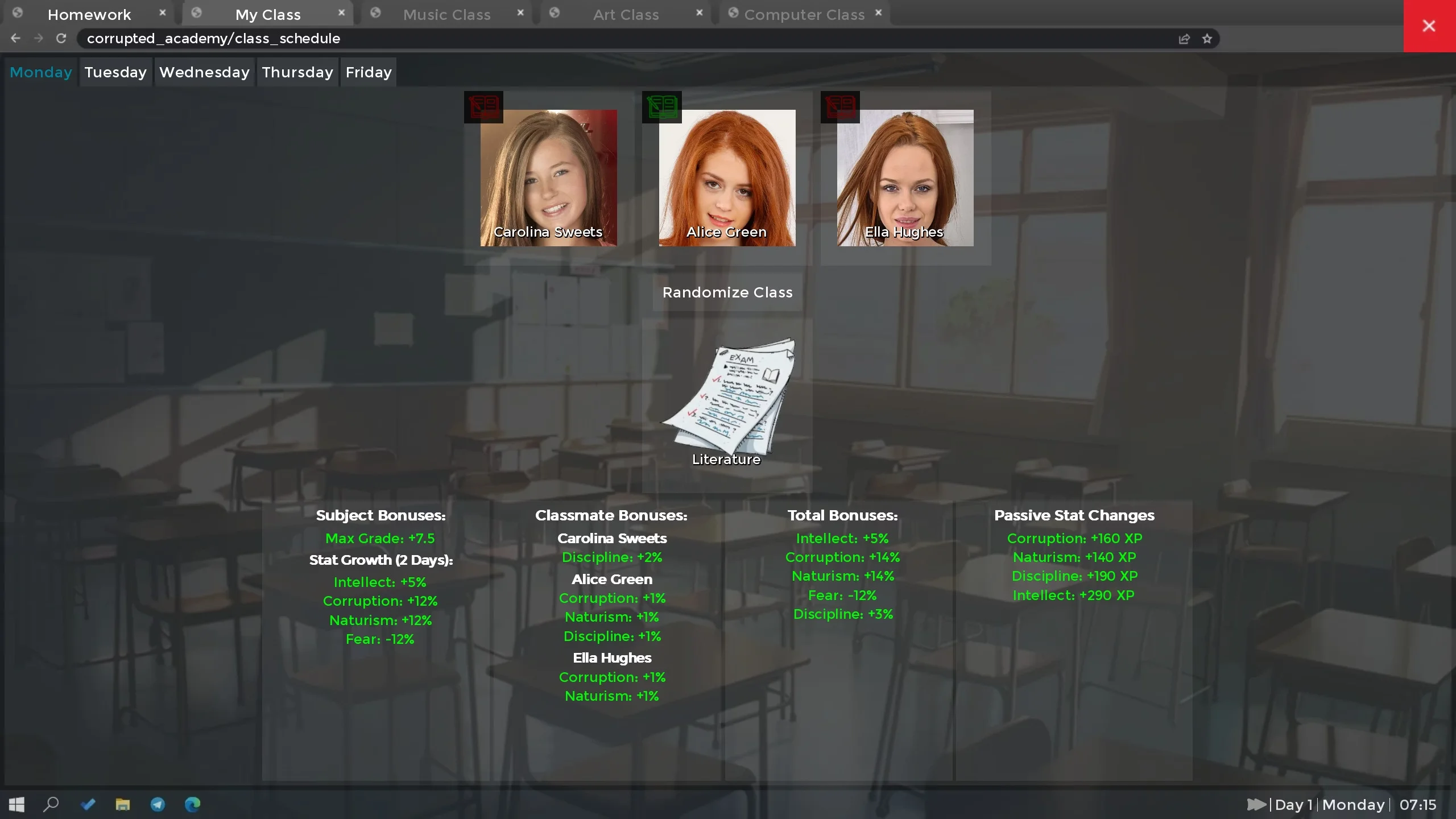Click the bookmark star icon
This screenshot has width=1456, height=819.
pos(1207,39)
